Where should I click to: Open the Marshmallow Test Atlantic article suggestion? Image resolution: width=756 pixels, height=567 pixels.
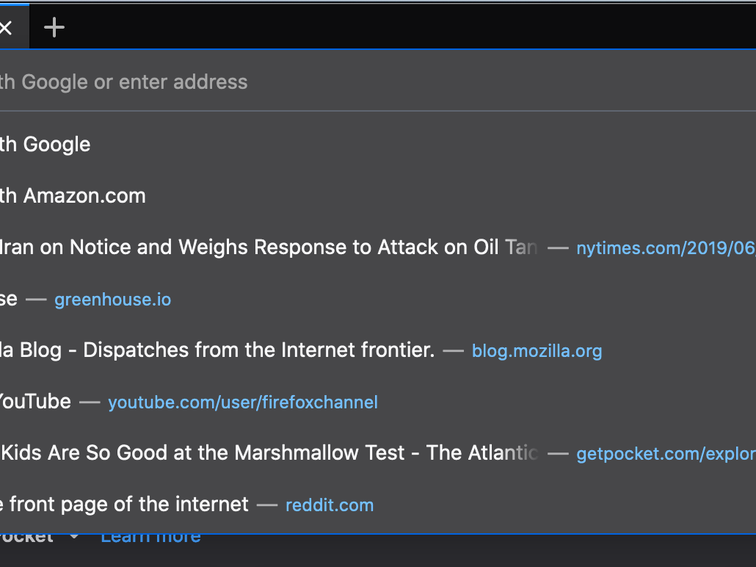click(x=270, y=453)
